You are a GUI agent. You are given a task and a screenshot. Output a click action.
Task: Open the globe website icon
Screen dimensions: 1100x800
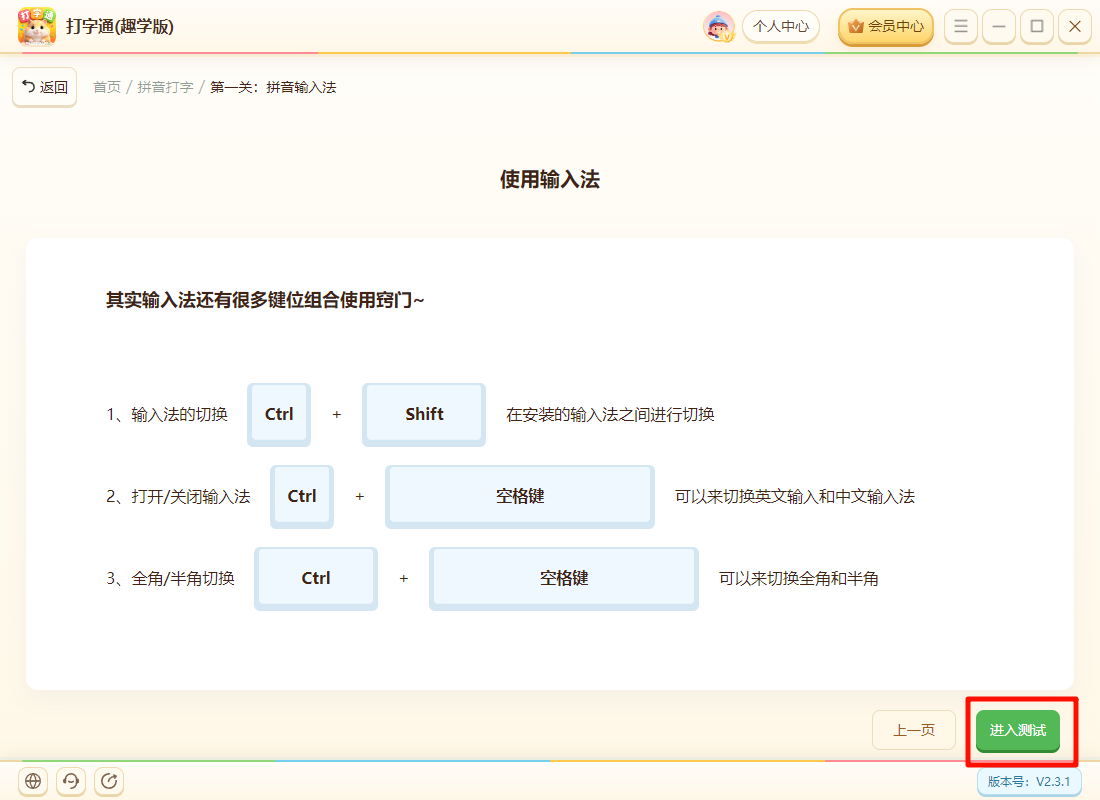33,780
